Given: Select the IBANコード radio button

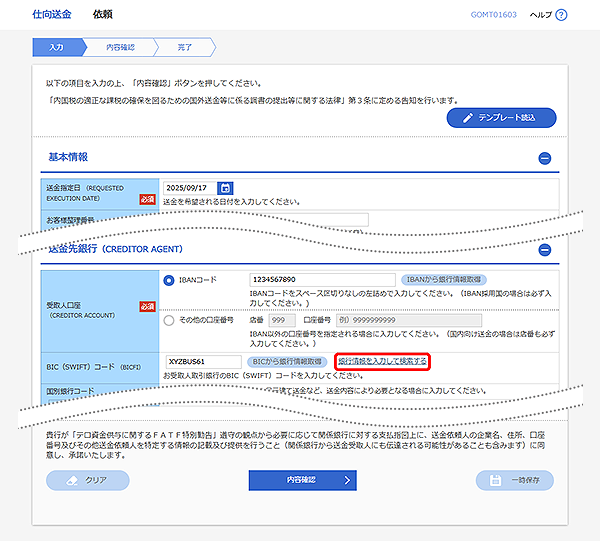Looking at the screenshot, I should coord(169,280).
